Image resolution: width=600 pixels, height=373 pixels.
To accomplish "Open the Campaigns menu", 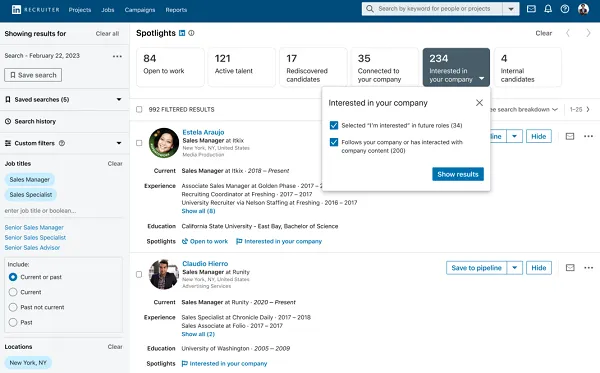I will [x=140, y=10].
